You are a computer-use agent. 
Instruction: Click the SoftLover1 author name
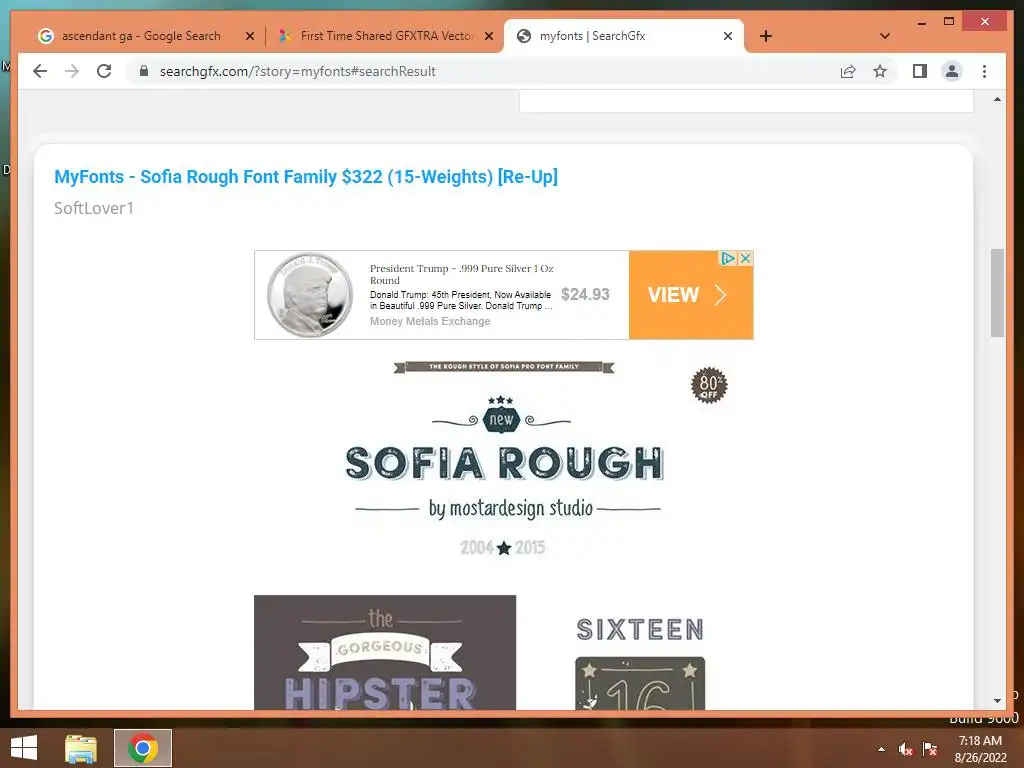tap(94, 208)
